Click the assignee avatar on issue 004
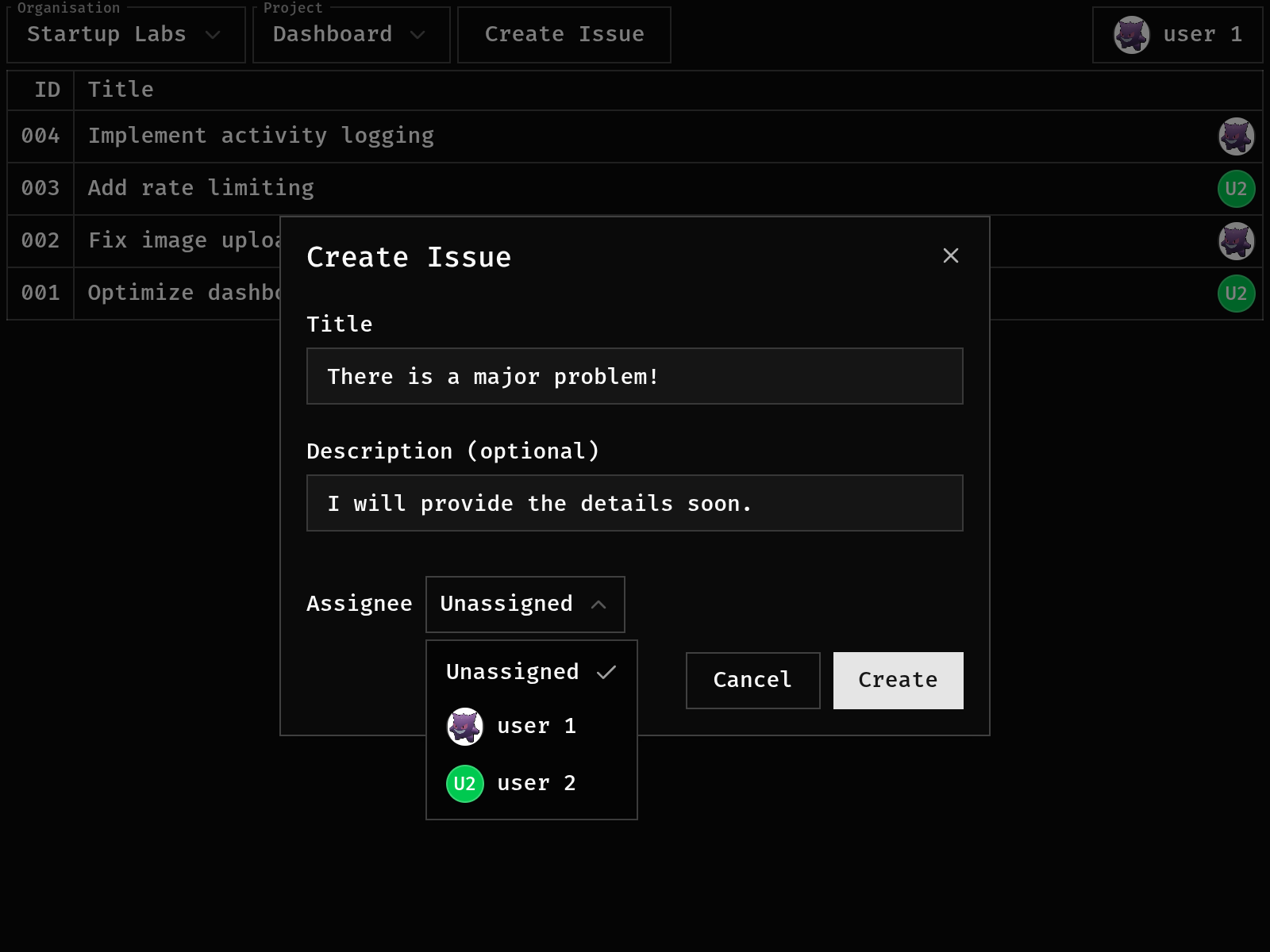The width and height of the screenshot is (1270, 952). click(1236, 136)
